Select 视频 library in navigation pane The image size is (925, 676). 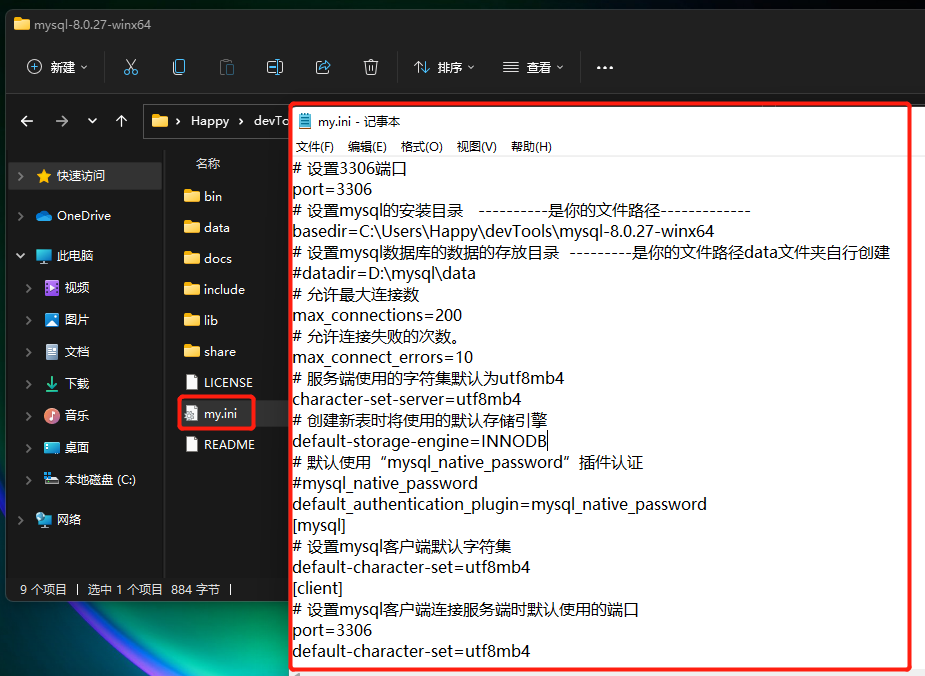67,288
